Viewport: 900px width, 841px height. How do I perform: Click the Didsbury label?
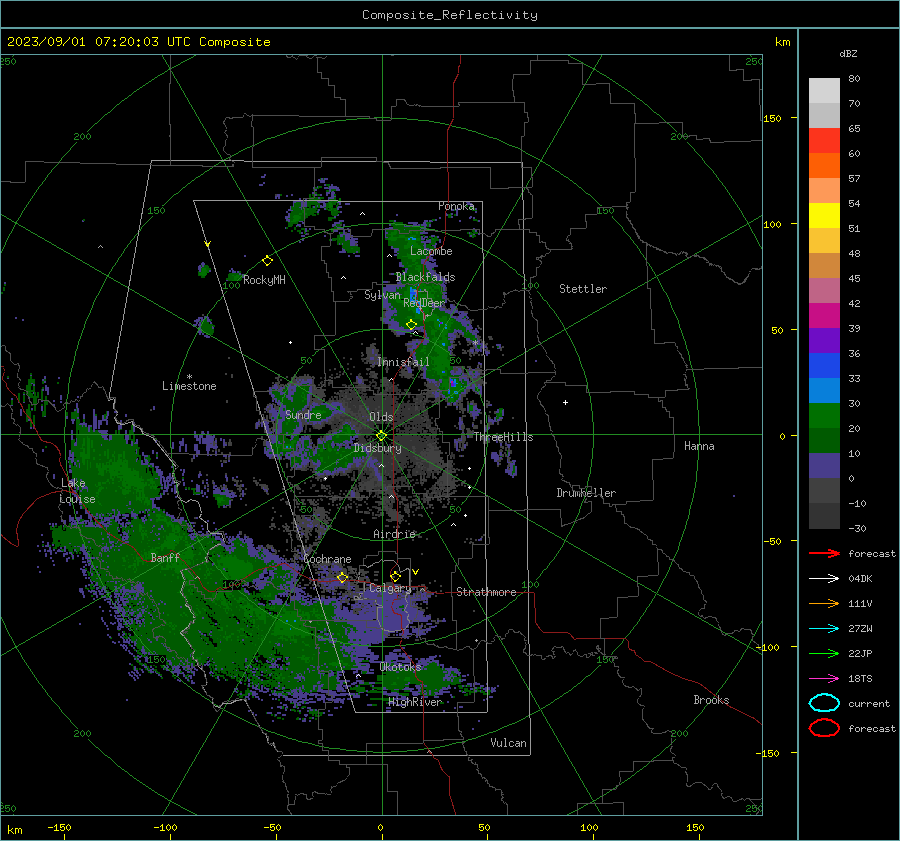click(377, 448)
